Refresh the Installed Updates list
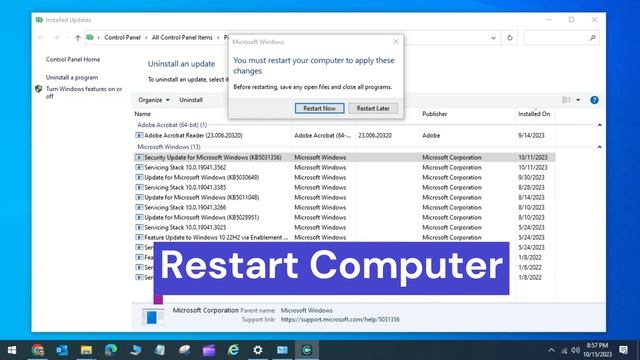Image resolution: width=640 pixels, height=360 pixels. (x=509, y=38)
